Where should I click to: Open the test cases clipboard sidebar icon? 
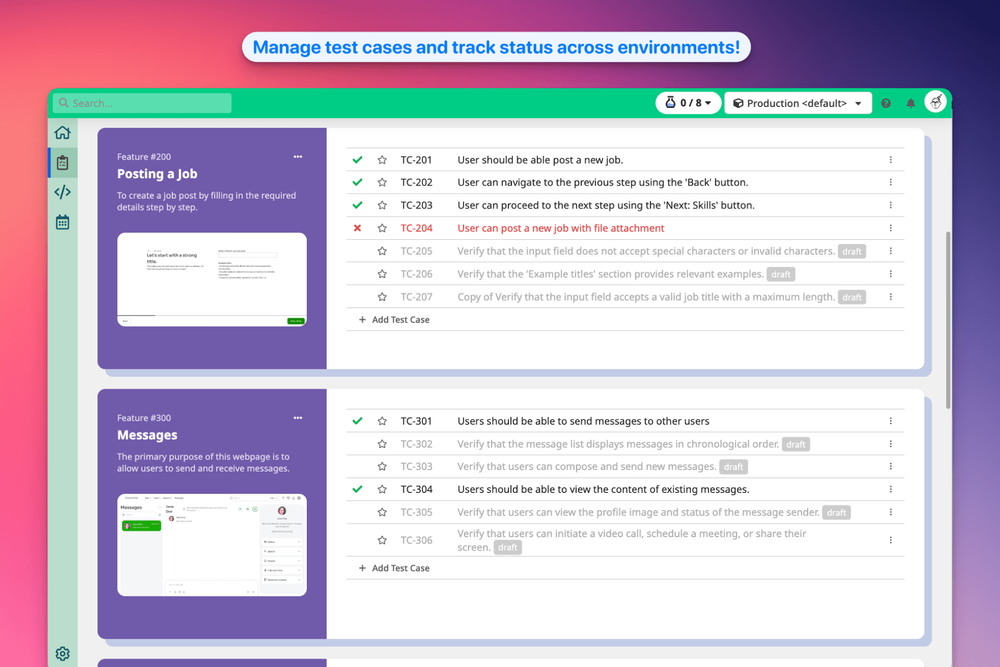click(62, 163)
